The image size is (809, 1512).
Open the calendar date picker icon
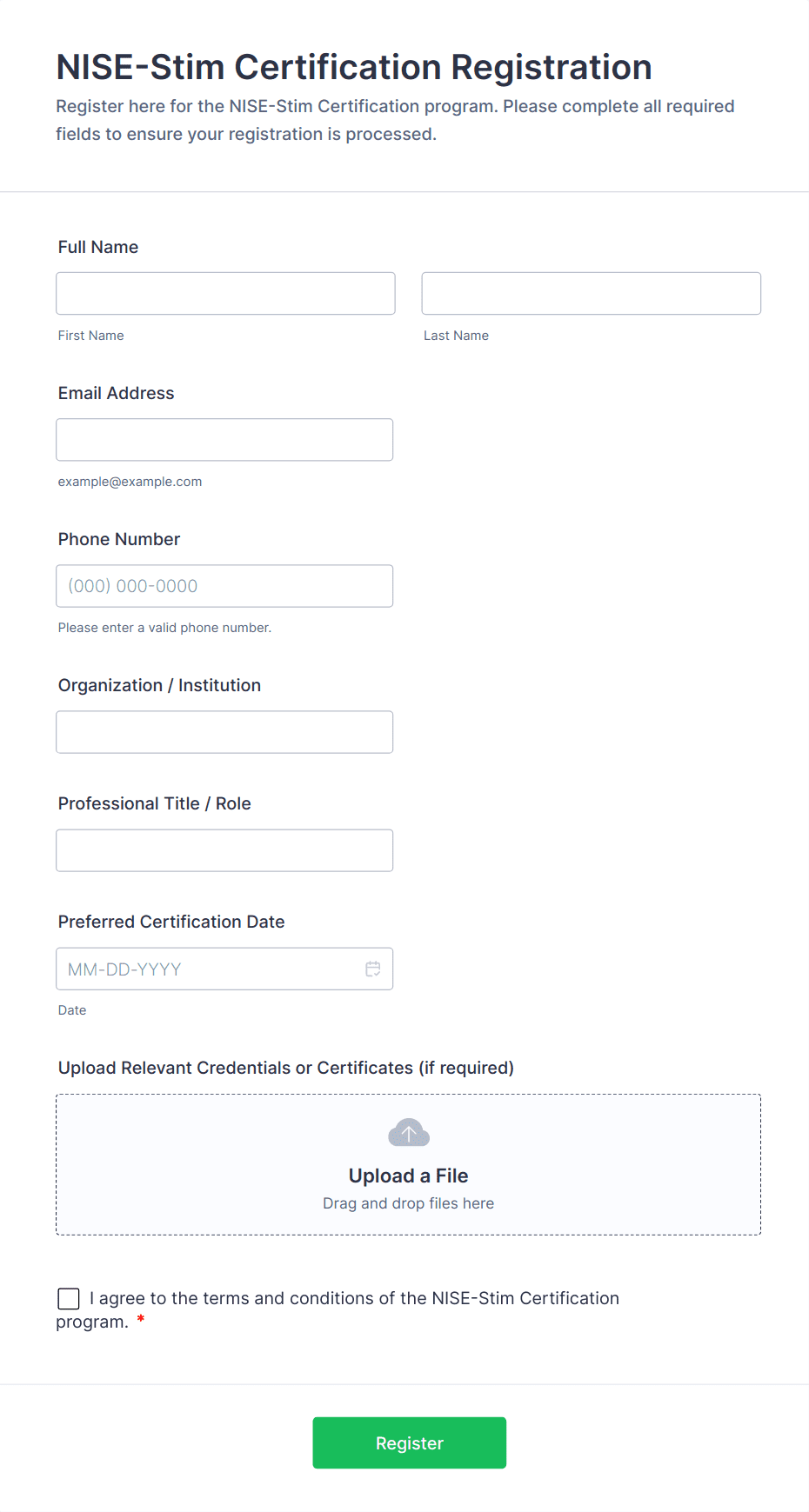pyautogui.click(x=373, y=969)
